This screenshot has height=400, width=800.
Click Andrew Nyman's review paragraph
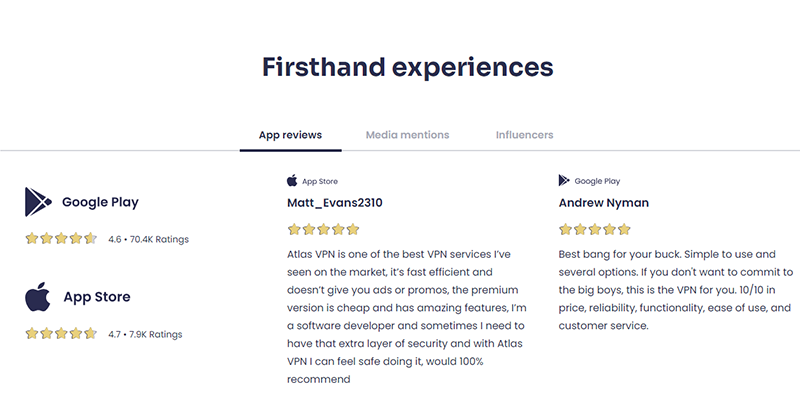pyautogui.click(x=676, y=290)
